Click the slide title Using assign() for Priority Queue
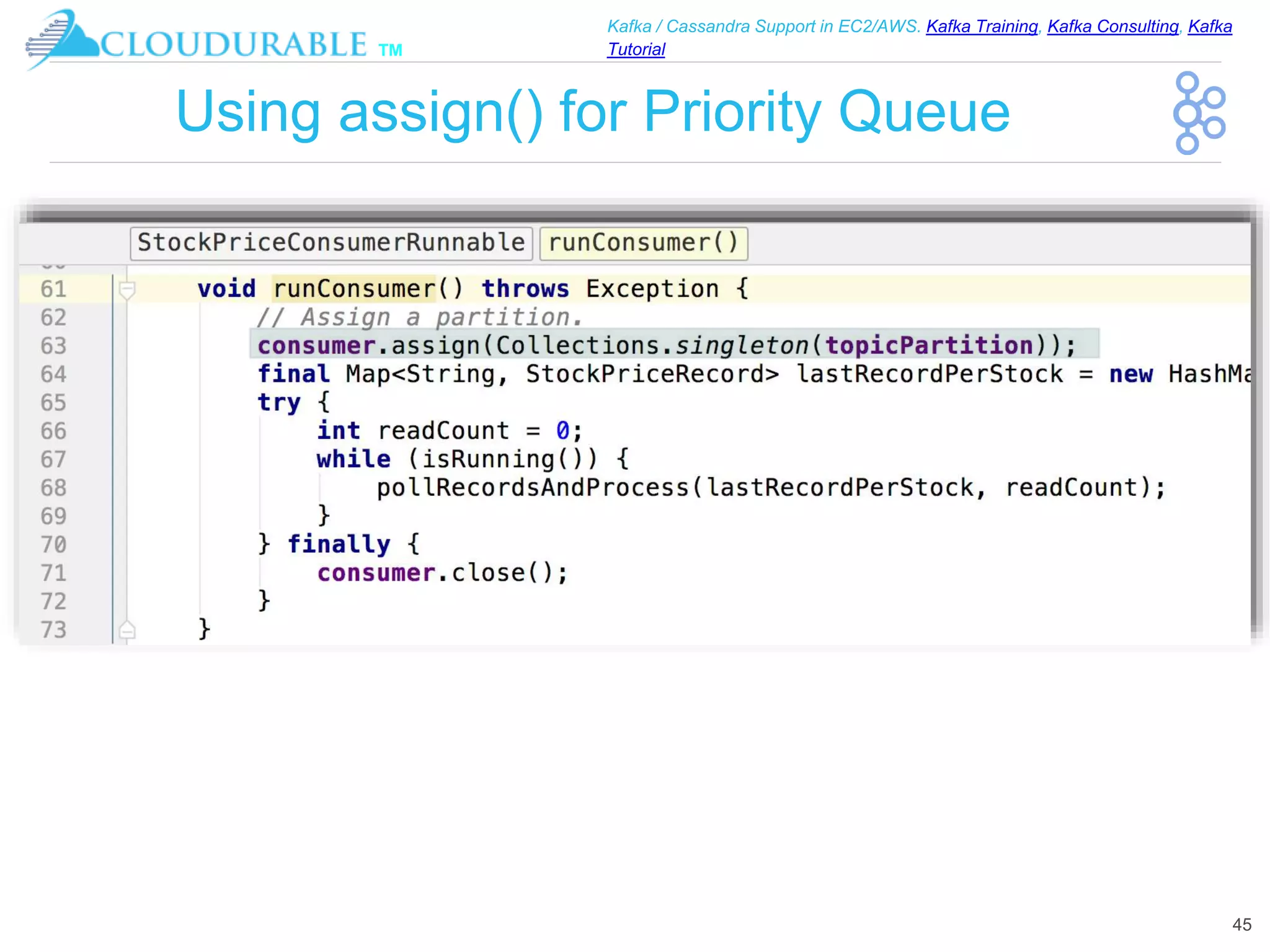The width and height of the screenshot is (1270, 952). tap(593, 112)
